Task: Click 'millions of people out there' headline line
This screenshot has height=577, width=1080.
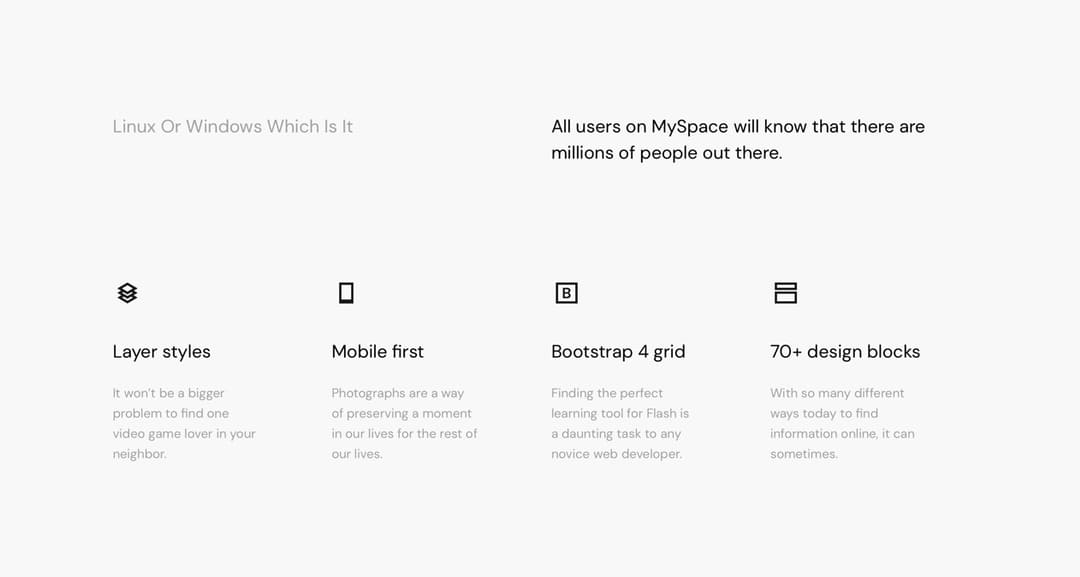Action: (x=666, y=153)
